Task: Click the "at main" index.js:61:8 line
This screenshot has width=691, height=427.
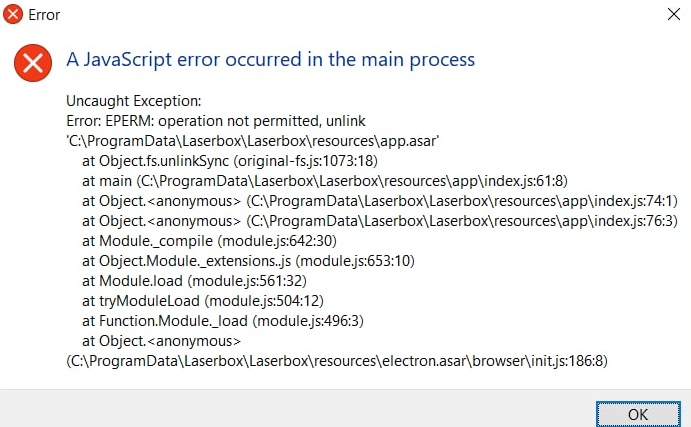Action: click(325, 181)
